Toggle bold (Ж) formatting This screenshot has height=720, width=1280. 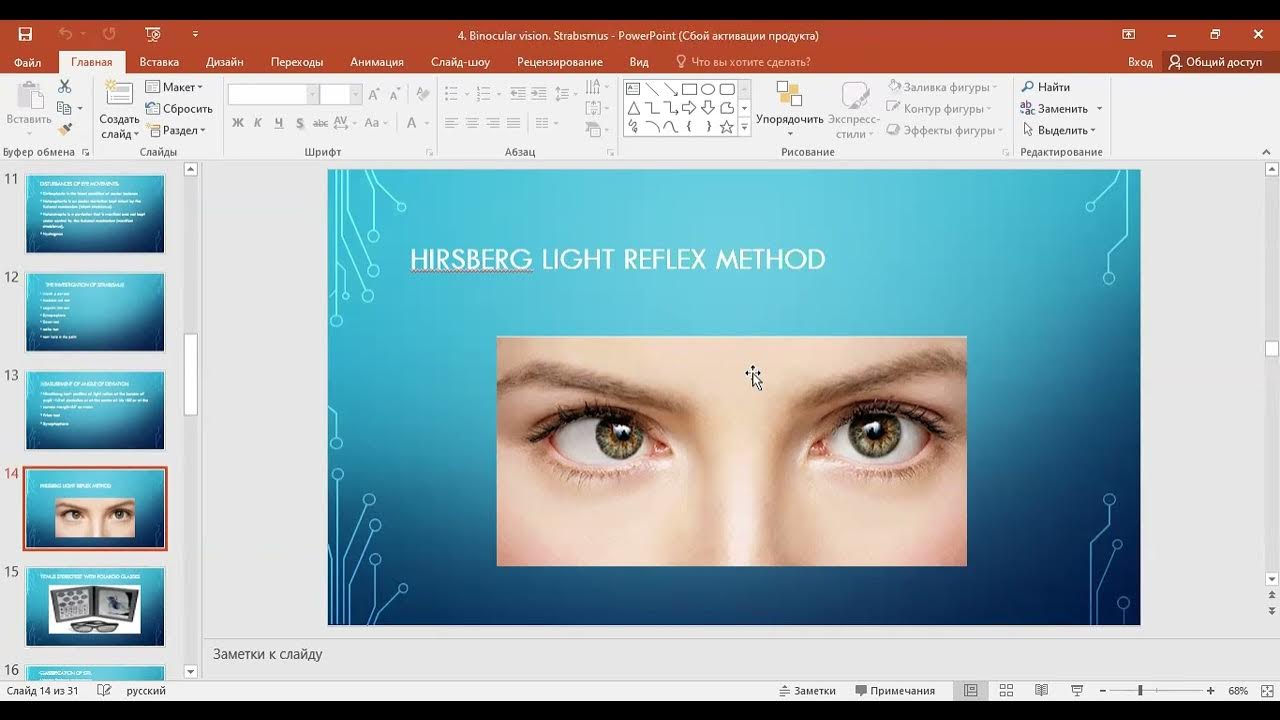(238, 123)
